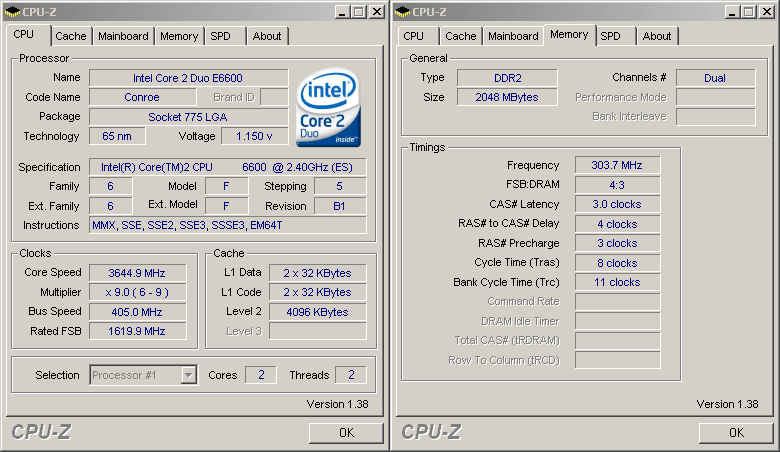Click the empty Bank Interleave field
The image size is (780, 452).
pos(715,117)
